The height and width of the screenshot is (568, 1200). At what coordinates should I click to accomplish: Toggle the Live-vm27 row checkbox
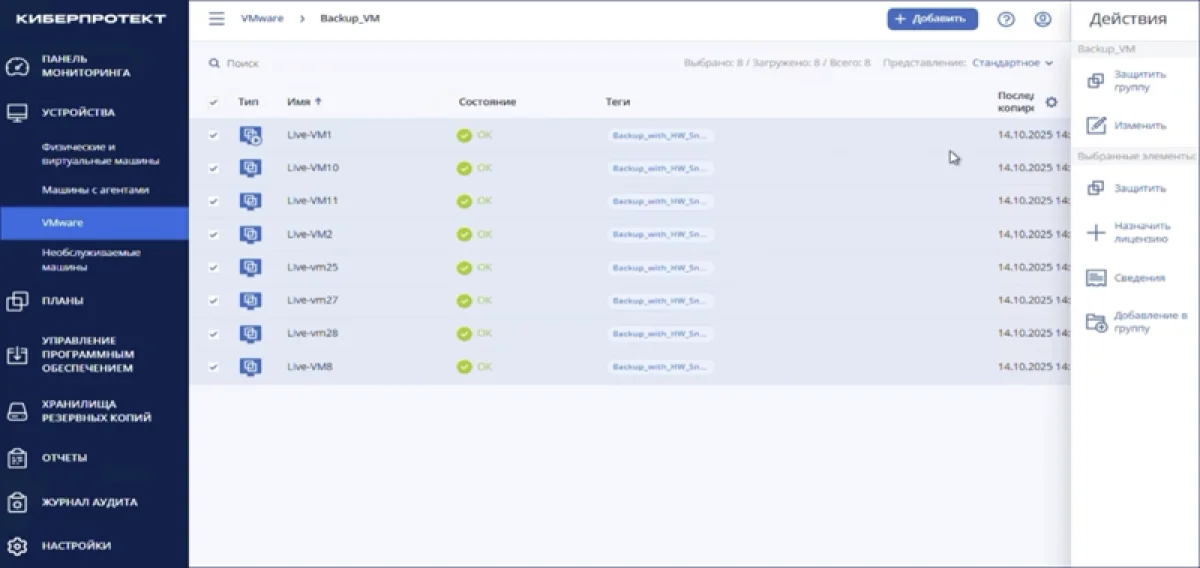coord(213,300)
